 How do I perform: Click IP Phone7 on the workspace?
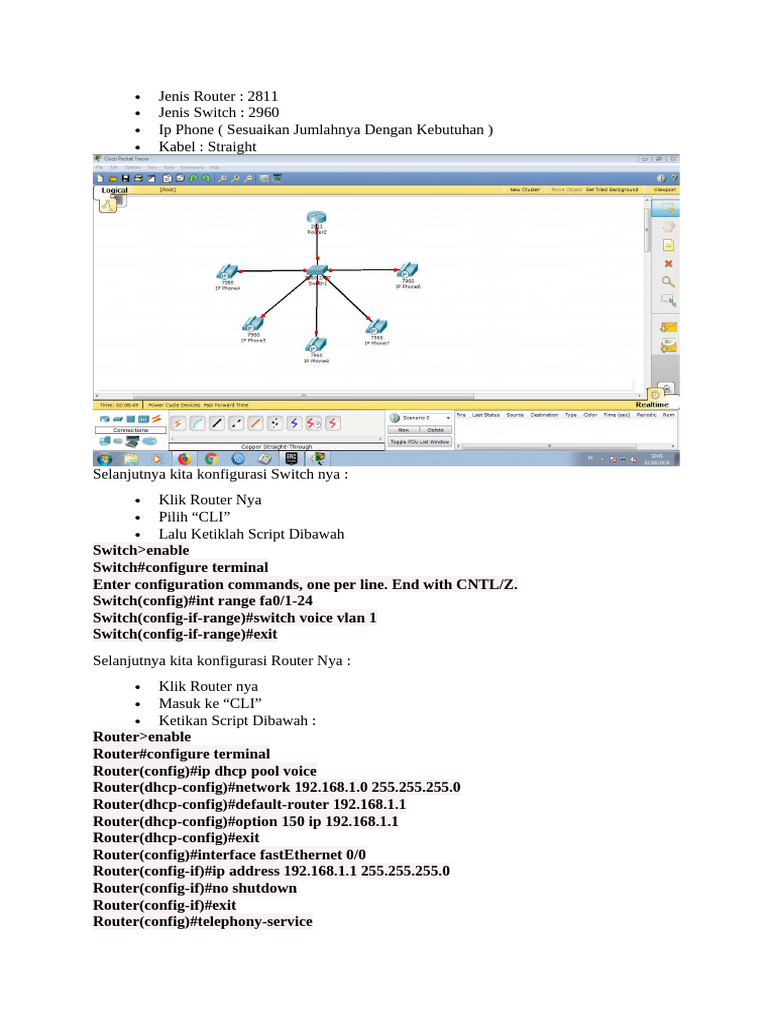click(x=377, y=329)
